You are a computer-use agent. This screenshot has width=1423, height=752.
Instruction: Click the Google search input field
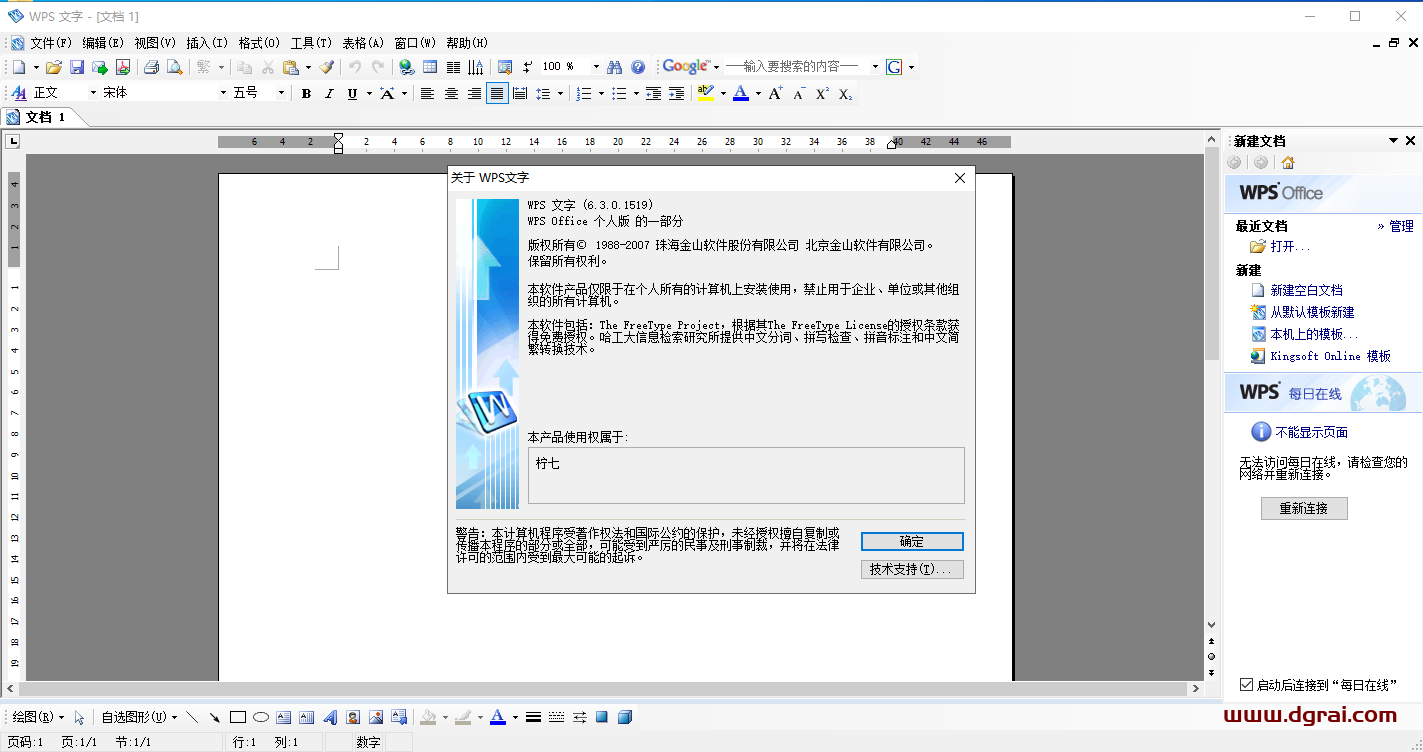[x=790, y=66]
